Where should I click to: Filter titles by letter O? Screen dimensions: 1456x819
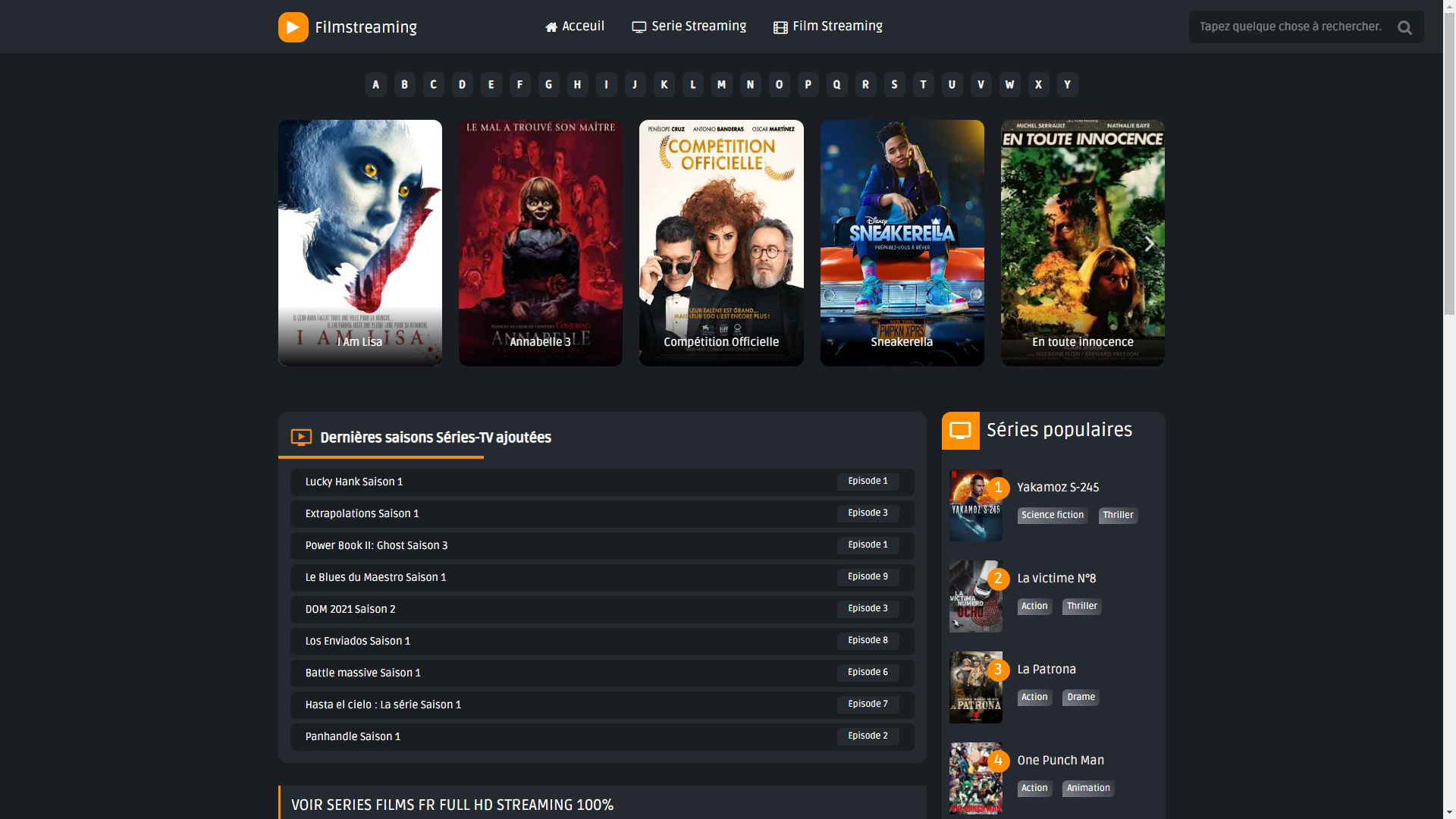coord(779,85)
